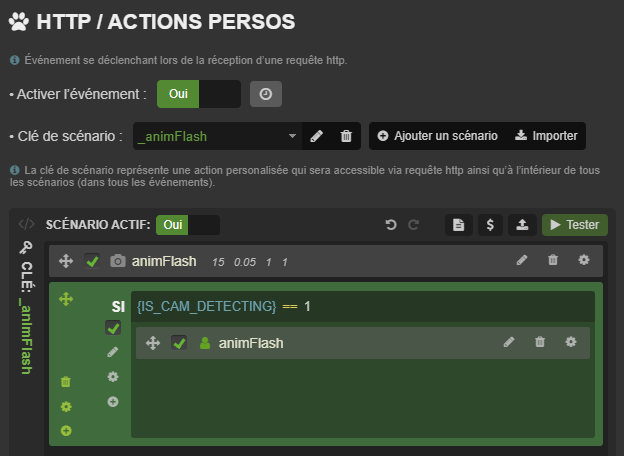
Task: Rename the _animFlash scenario key with pencil
Action: tap(317, 136)
